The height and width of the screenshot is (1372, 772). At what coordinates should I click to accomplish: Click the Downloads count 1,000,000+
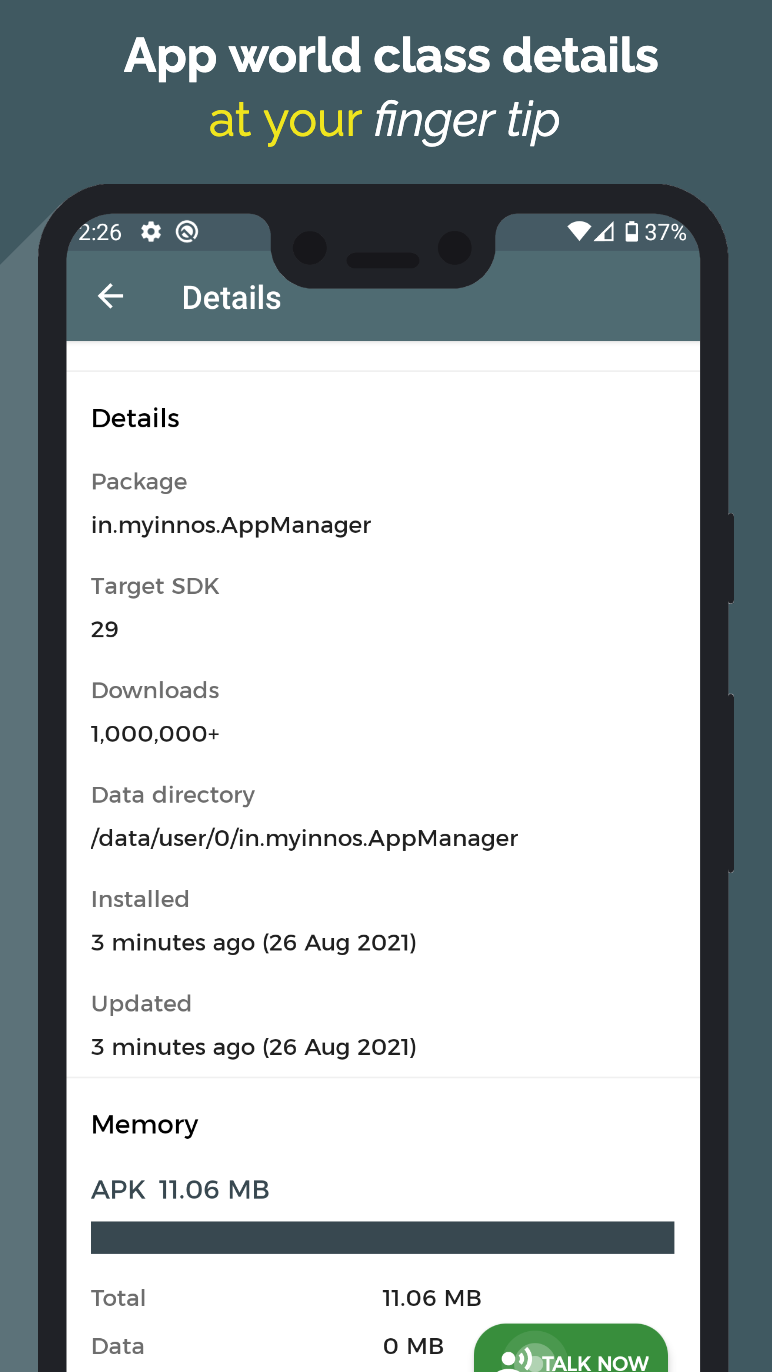click(x=155, y=733)
